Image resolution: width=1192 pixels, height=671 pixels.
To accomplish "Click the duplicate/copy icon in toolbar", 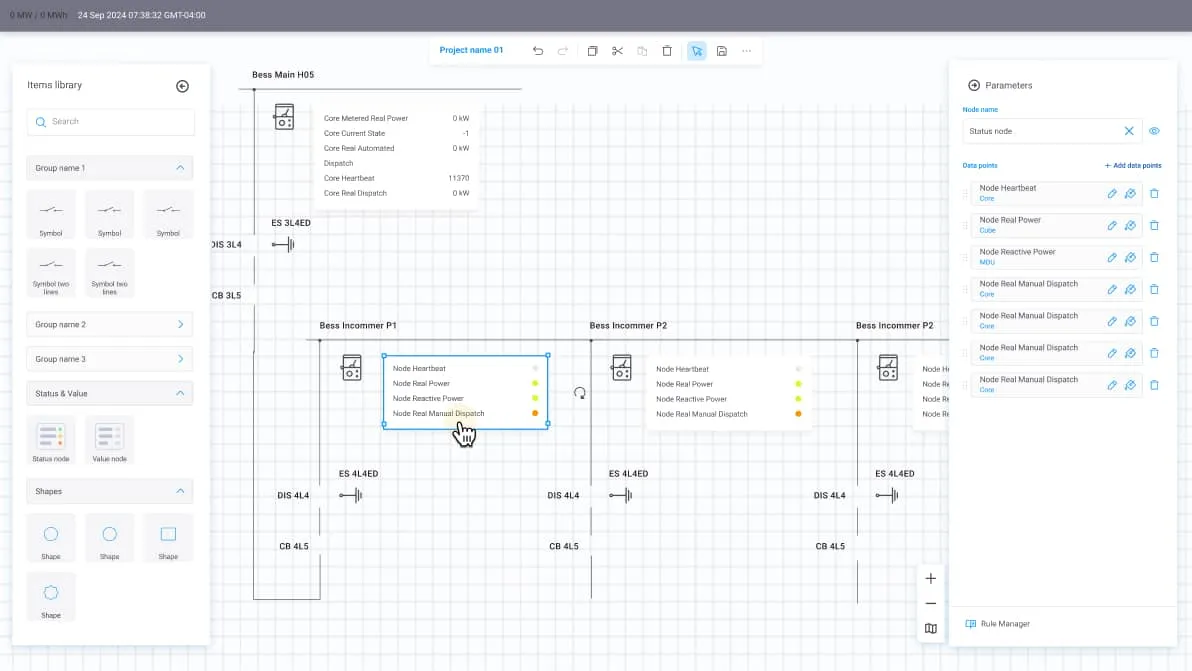I will [592, 51].
